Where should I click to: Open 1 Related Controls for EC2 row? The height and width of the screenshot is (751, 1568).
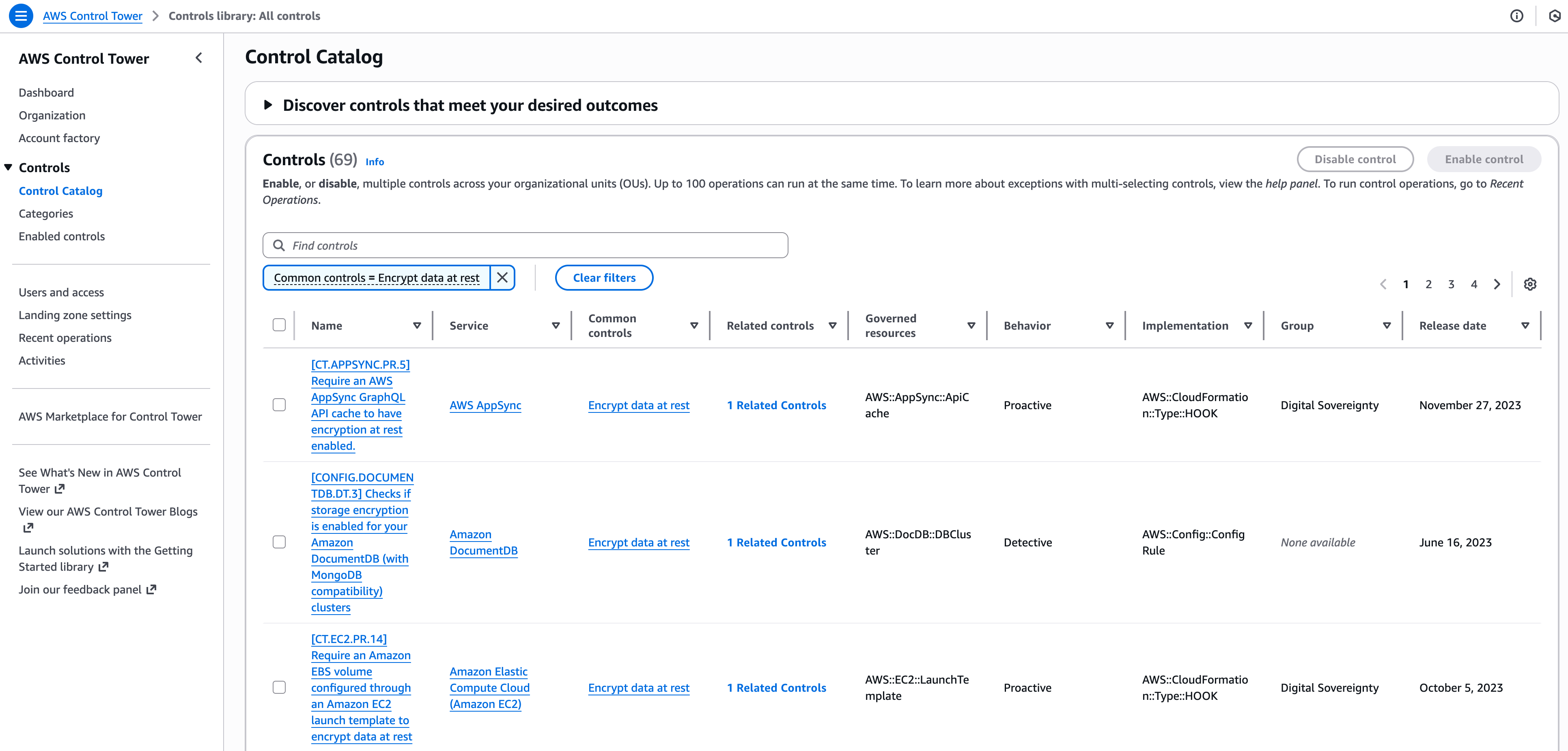776,688
